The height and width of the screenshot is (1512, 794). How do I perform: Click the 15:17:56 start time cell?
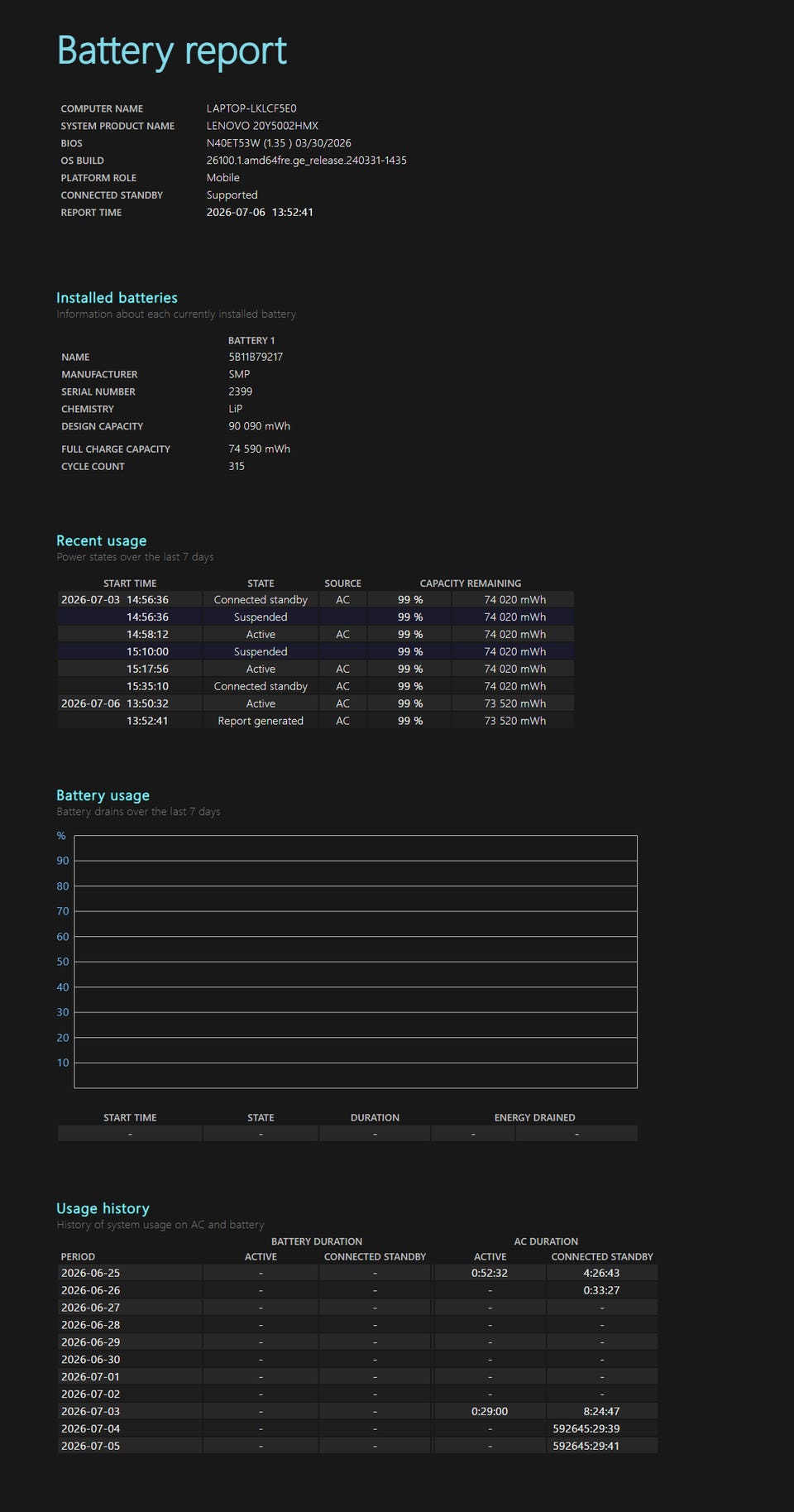coord(130,670)
